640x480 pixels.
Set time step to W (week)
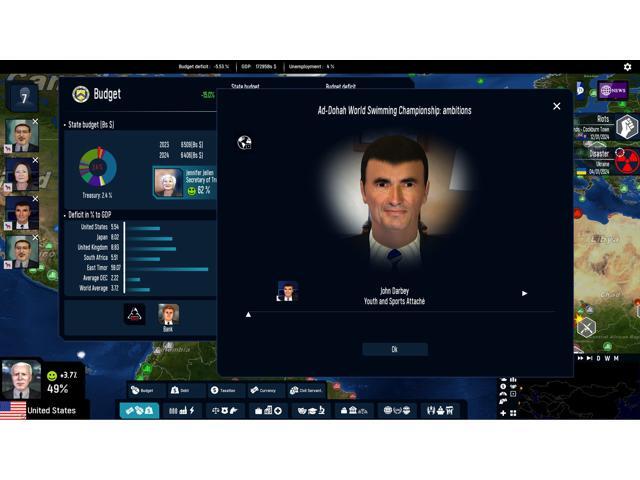pos(607,358)
